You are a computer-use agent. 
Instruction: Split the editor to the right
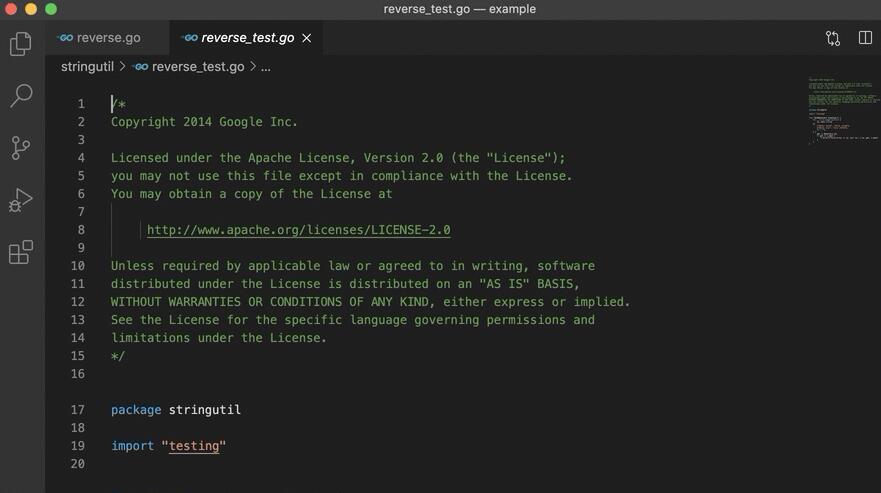coord(865,38)
